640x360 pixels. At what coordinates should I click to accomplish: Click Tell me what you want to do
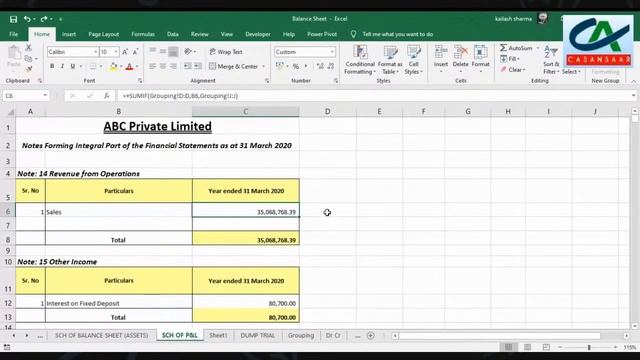pos(398,34)
